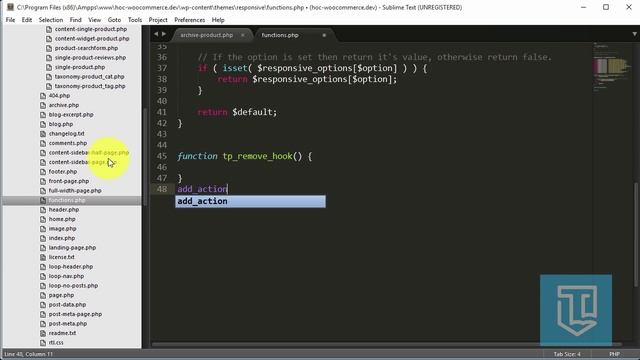Open Tab Size: 4 setting in status bar
Image resolution: width=640 pixels, height=360 pixels.
point(567,354)
